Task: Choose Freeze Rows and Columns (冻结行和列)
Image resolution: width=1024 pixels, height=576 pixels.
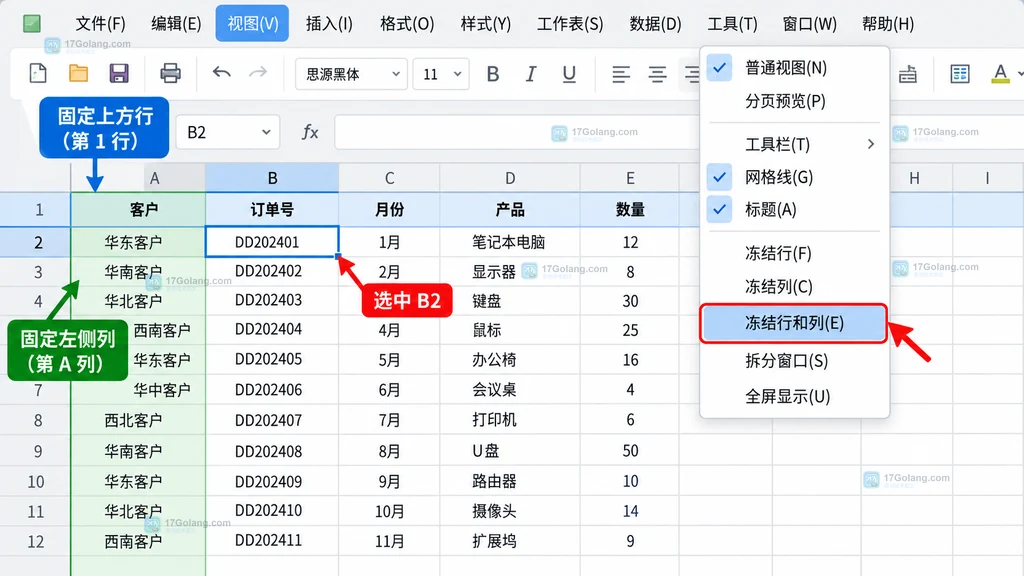Action: point(793,323)
